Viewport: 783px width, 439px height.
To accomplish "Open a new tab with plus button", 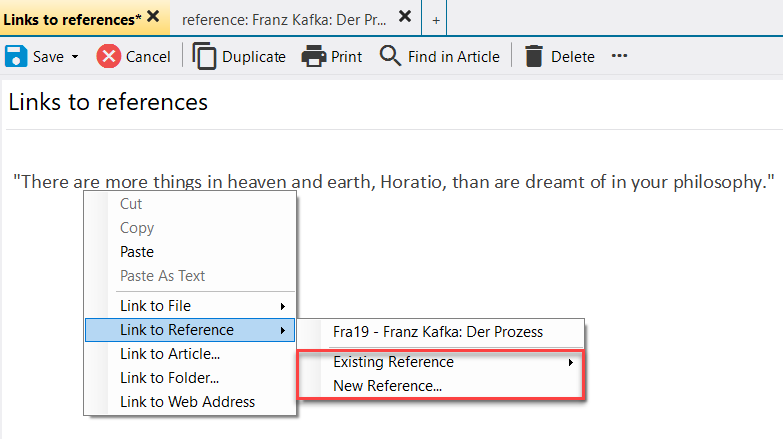I will [436, 18].
